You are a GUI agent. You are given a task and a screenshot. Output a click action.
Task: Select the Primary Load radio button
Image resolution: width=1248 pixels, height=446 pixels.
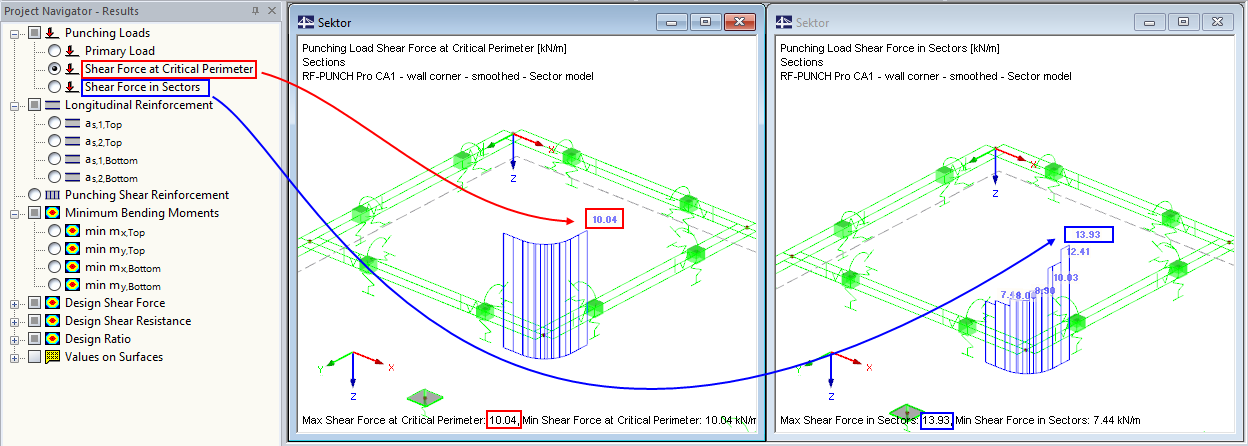point(54,51)
